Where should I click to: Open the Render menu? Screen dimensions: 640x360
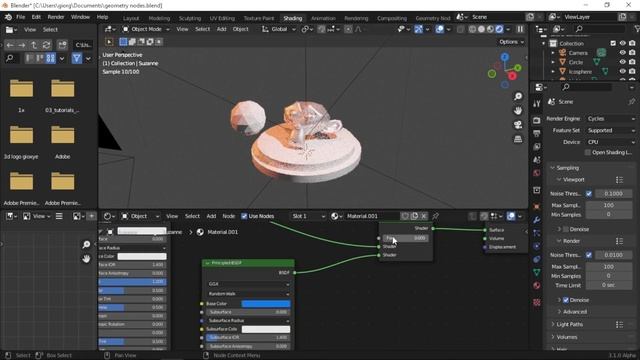(56, 17)
